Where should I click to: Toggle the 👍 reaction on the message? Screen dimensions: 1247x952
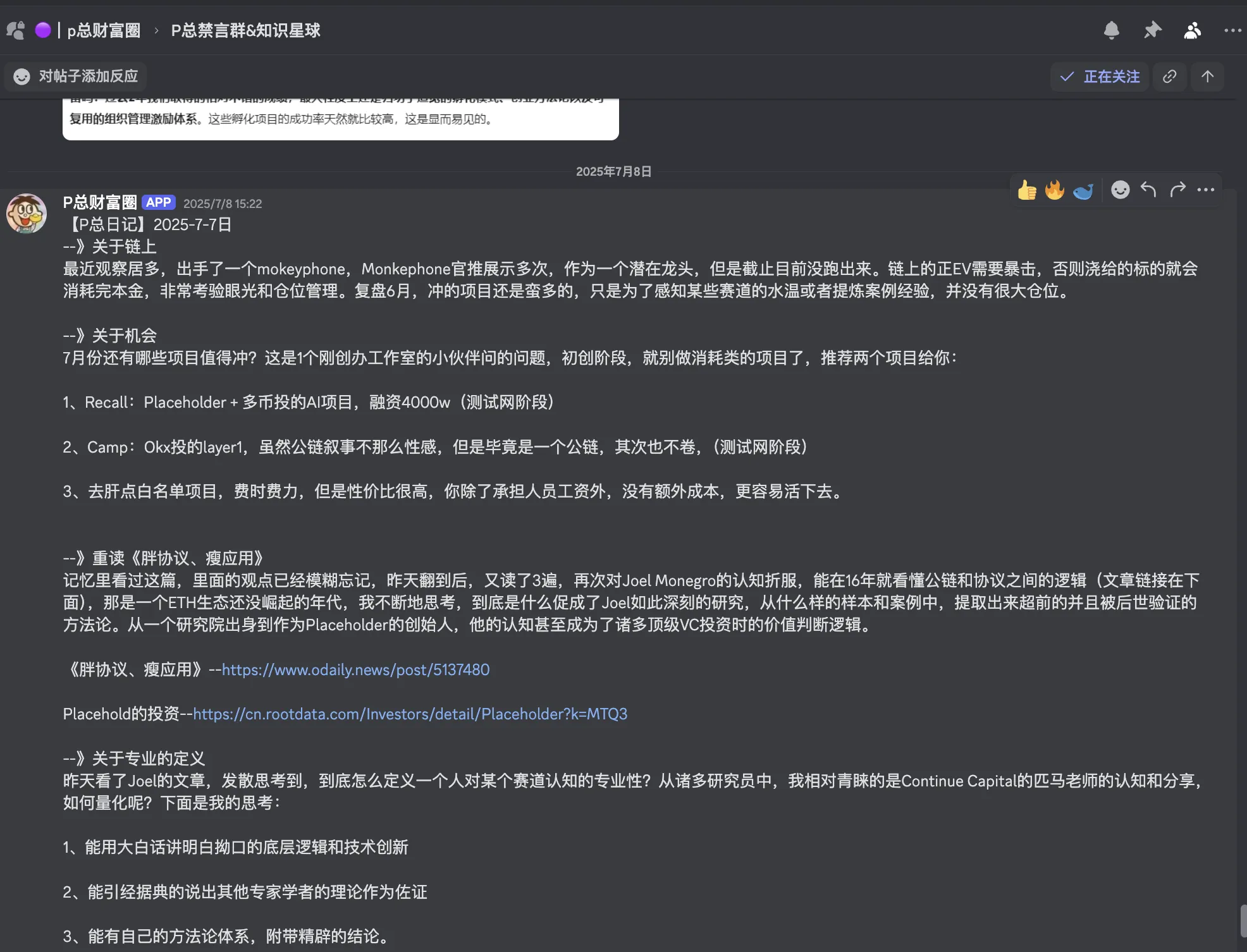(1026, 190)
